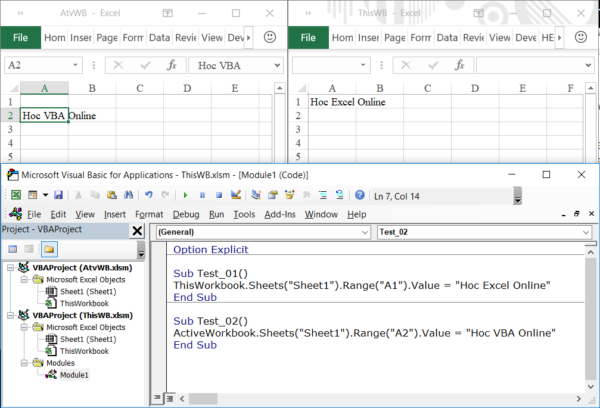This screenshot has width=600, height=408.
Task: Click the File tab in AtvWB Excel window
Action: (21, 38)
